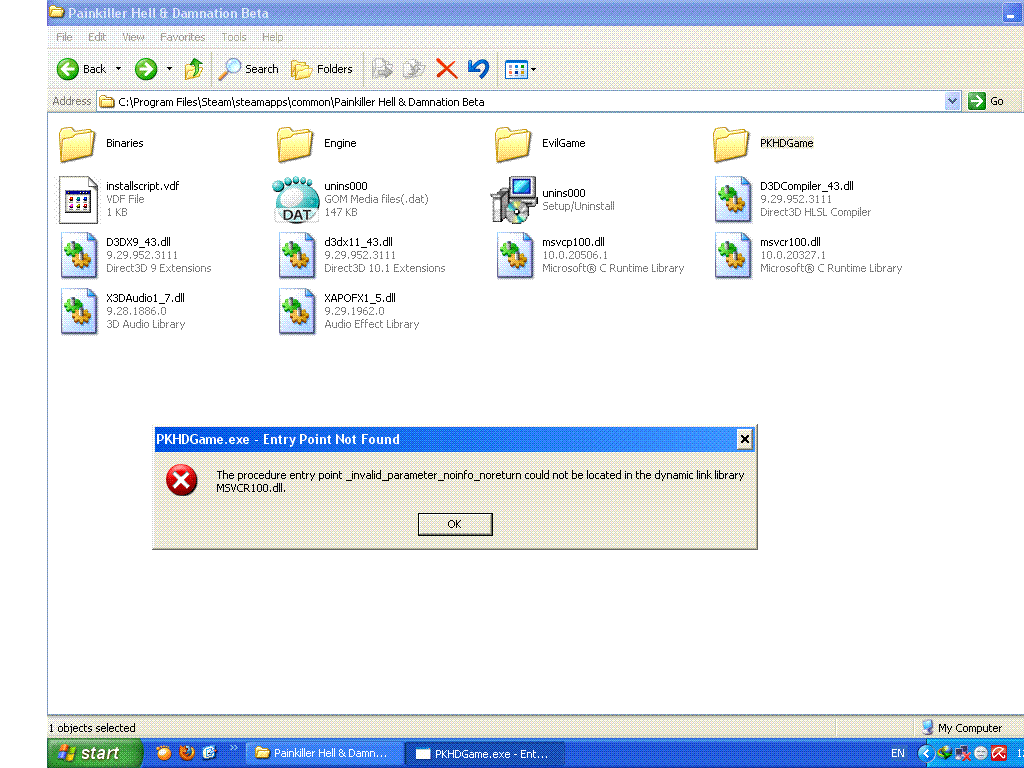The width and height of the screenshot is (1024, 768).
Task: Switch to PKHDGame.exe taskbar button
Action: pos(483,754)
